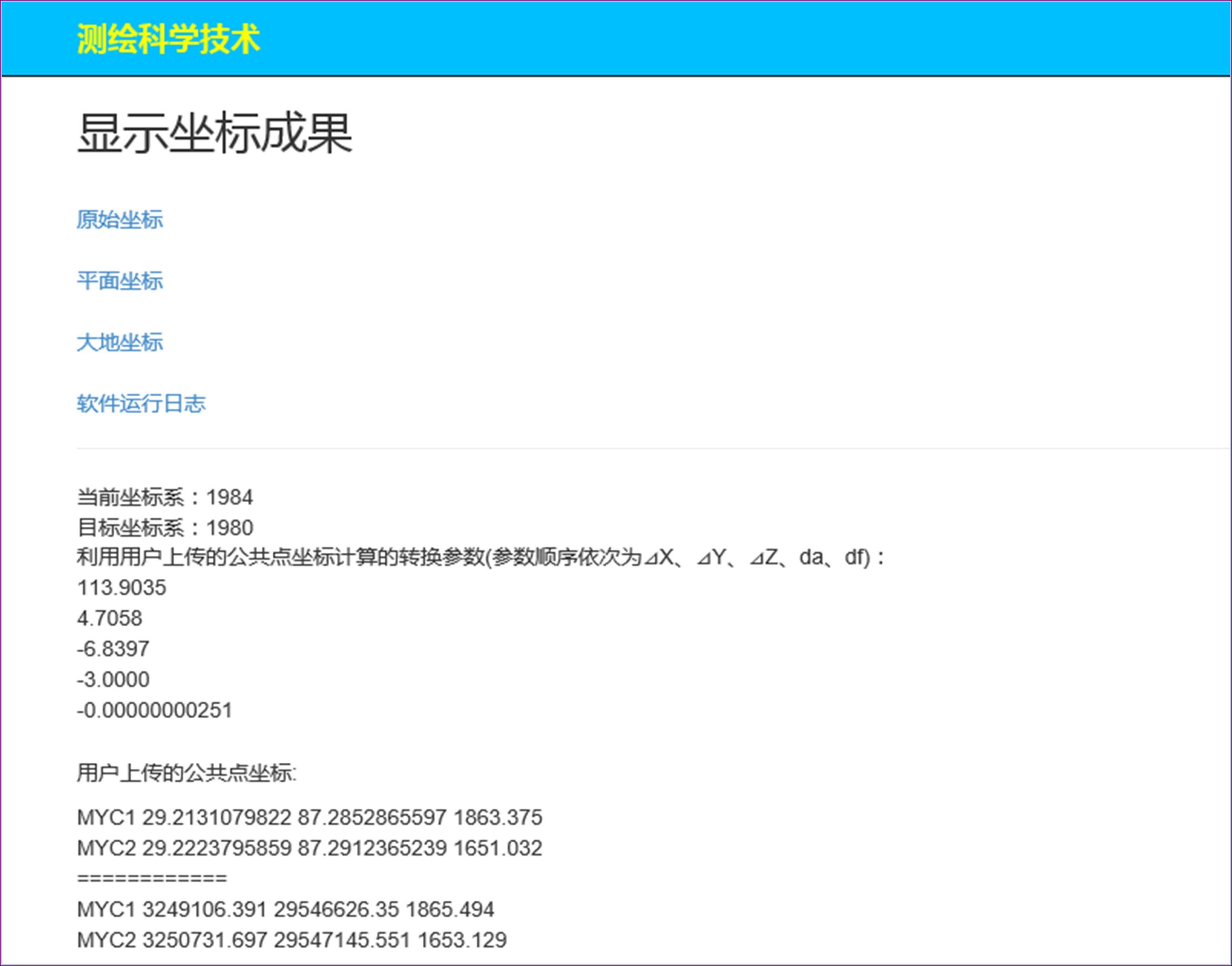Screen dimensions: 1232x966
Task: Click the MYC2 geodetic coordinate row with 1651.032
Action: (309, 848)
